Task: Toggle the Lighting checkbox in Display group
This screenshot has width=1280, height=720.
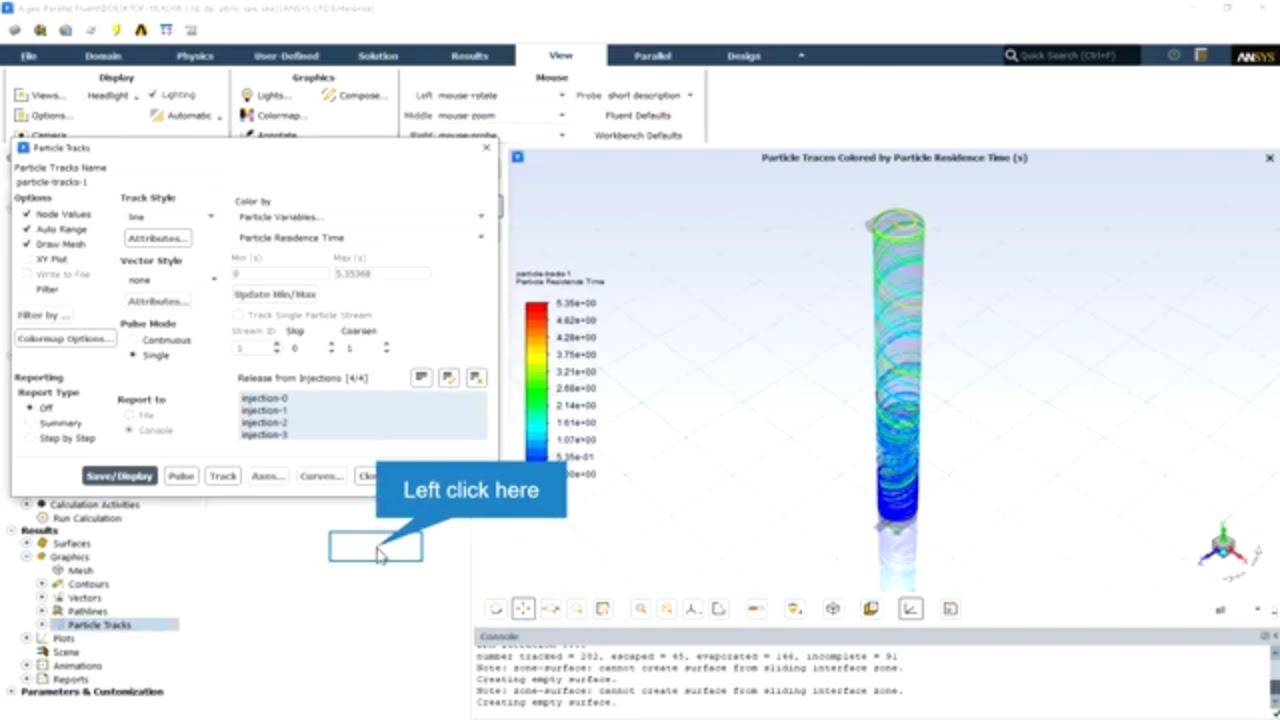Action: (153, 95)
